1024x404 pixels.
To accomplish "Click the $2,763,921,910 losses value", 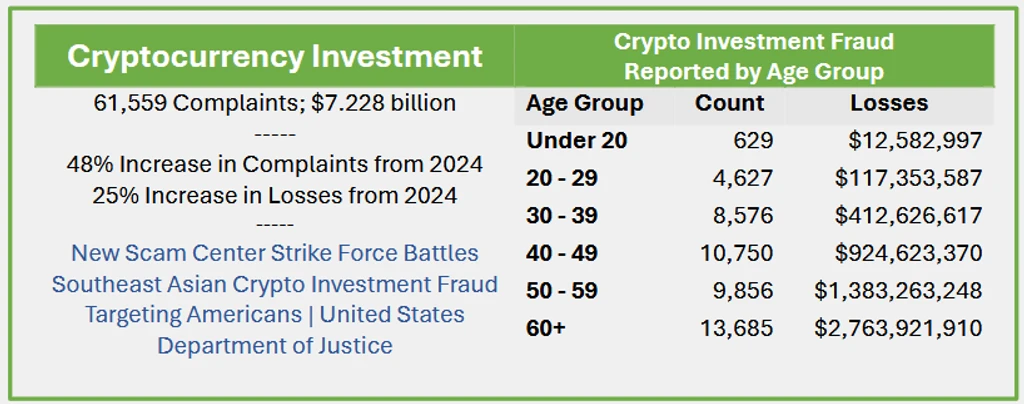I will (x=898, y=328).
